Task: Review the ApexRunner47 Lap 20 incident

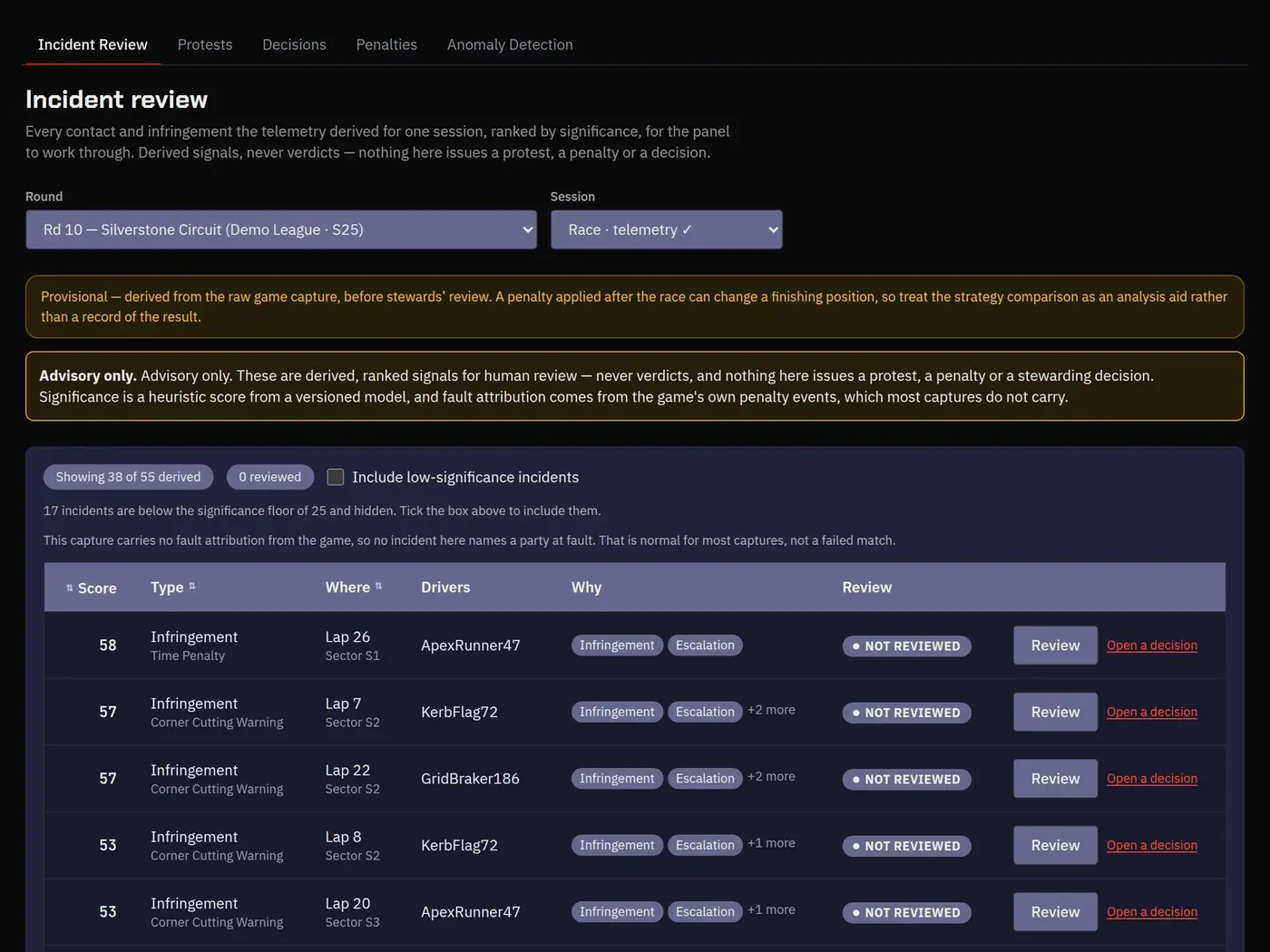Action: pos(1055,912)
